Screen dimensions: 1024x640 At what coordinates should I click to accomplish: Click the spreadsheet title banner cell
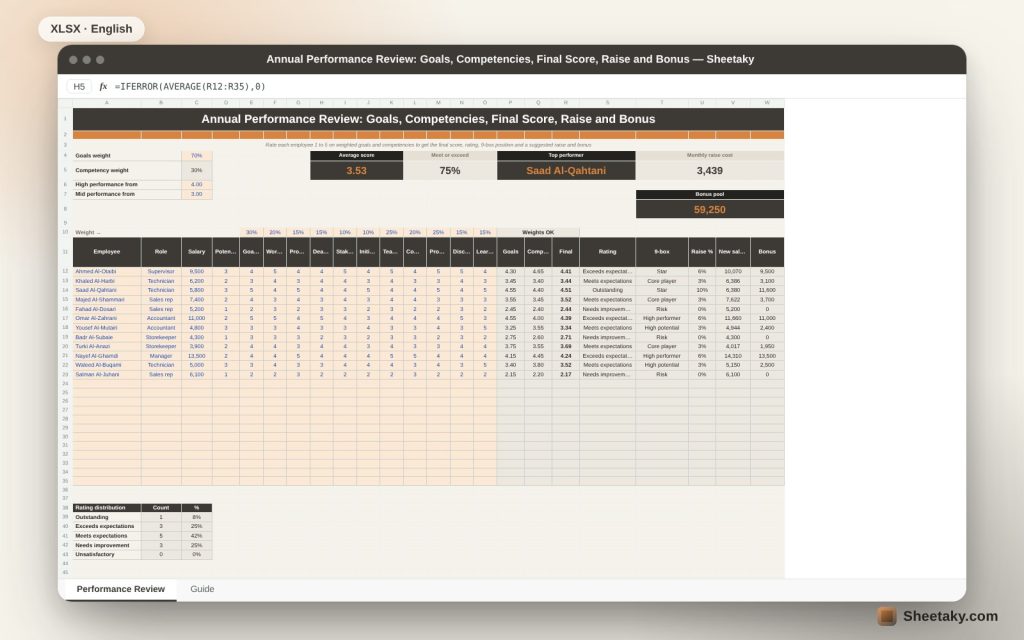click(x=428, y=119)
